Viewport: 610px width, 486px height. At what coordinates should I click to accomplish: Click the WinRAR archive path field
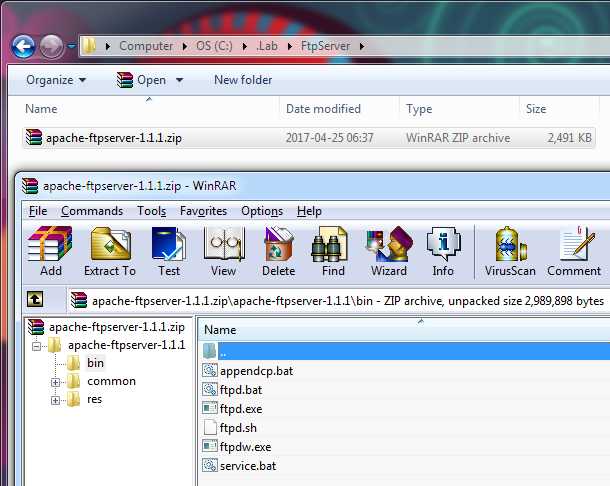pyautogui.click(x=339, y=301)
